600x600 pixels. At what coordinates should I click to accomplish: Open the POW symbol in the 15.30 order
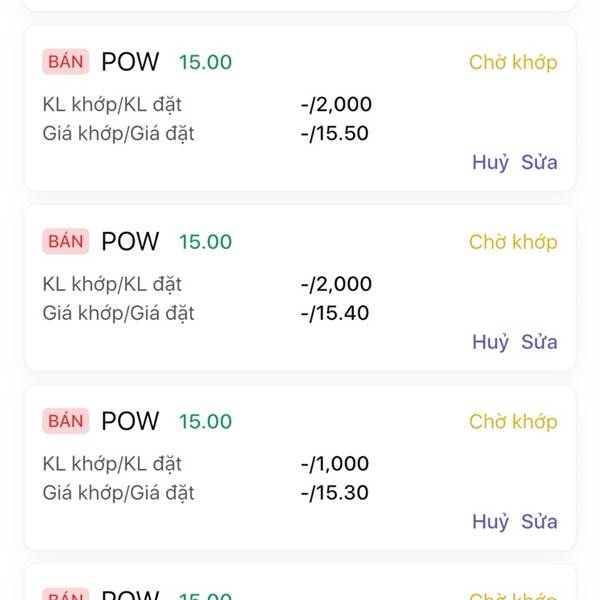[130, 421]
